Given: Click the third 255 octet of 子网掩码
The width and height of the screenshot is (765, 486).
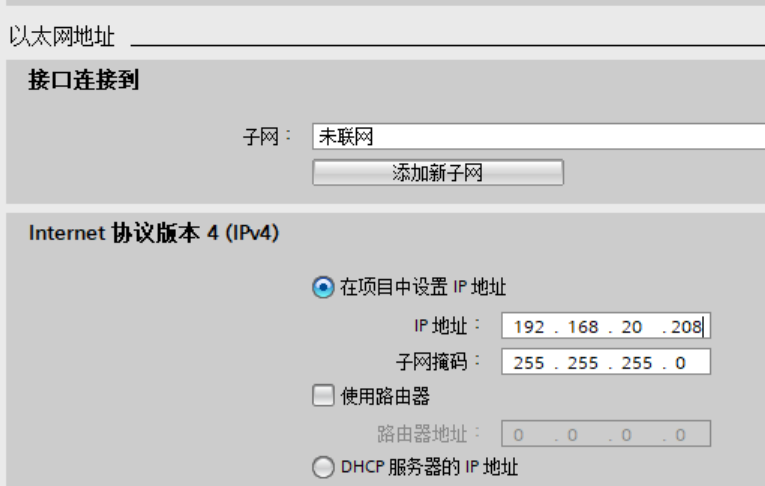Looking at the screenshot, I should click(636, 363).
